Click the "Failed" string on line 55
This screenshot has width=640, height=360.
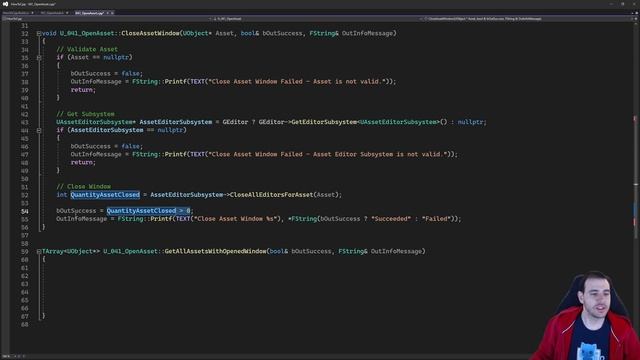point(437,219)
